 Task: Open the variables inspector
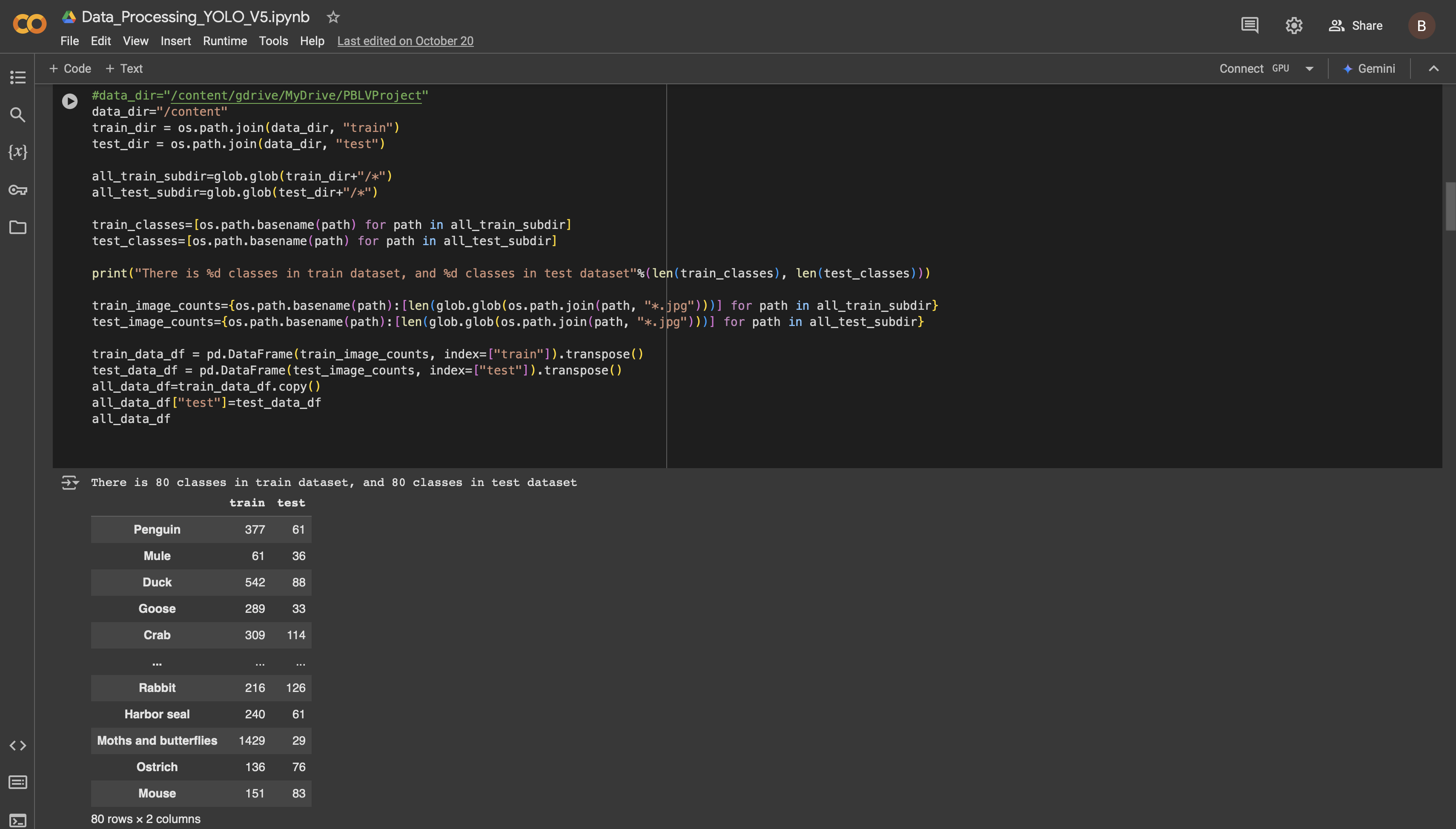tap(17, 152)
